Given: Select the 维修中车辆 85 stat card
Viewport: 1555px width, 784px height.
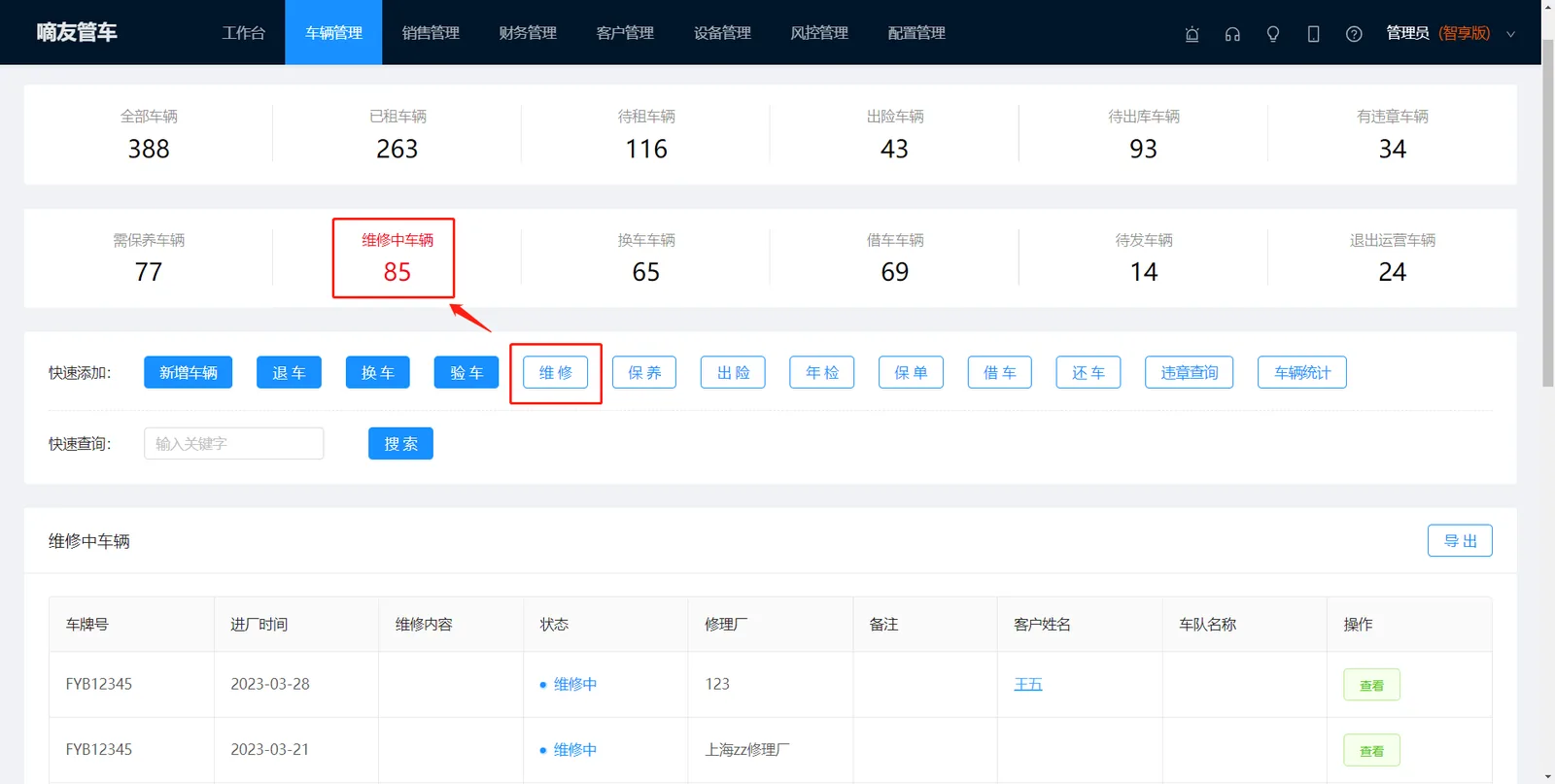Looking at the screenshot, I should tap(397, 257).
